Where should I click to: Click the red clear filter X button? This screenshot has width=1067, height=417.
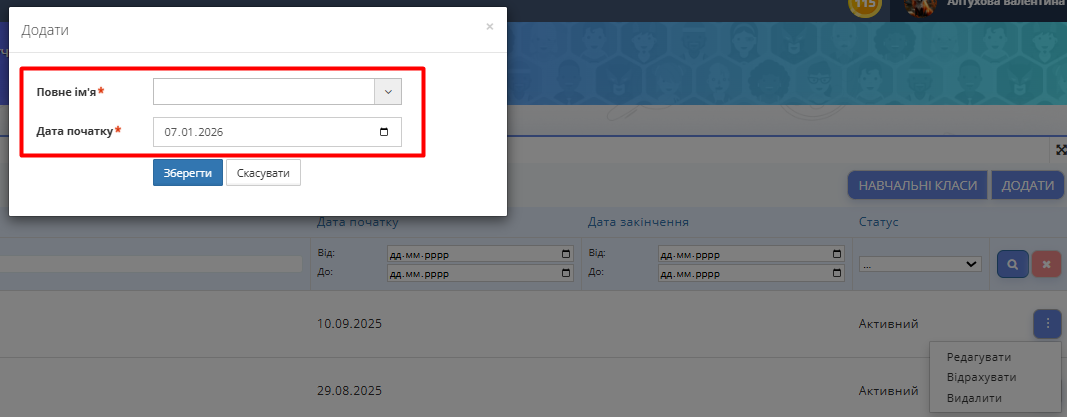1046,264
